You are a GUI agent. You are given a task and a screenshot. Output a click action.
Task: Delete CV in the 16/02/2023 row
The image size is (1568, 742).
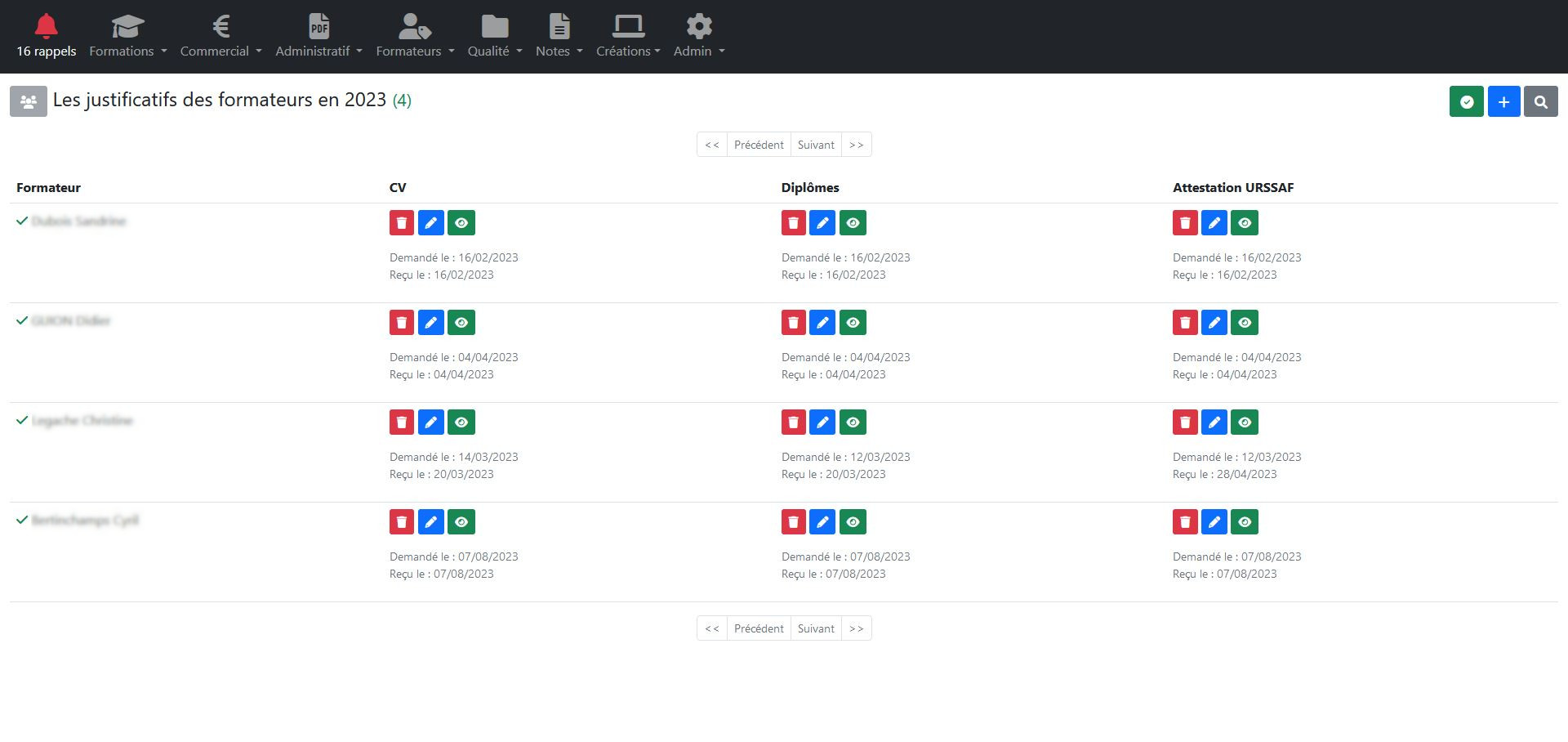pos(402,223)
